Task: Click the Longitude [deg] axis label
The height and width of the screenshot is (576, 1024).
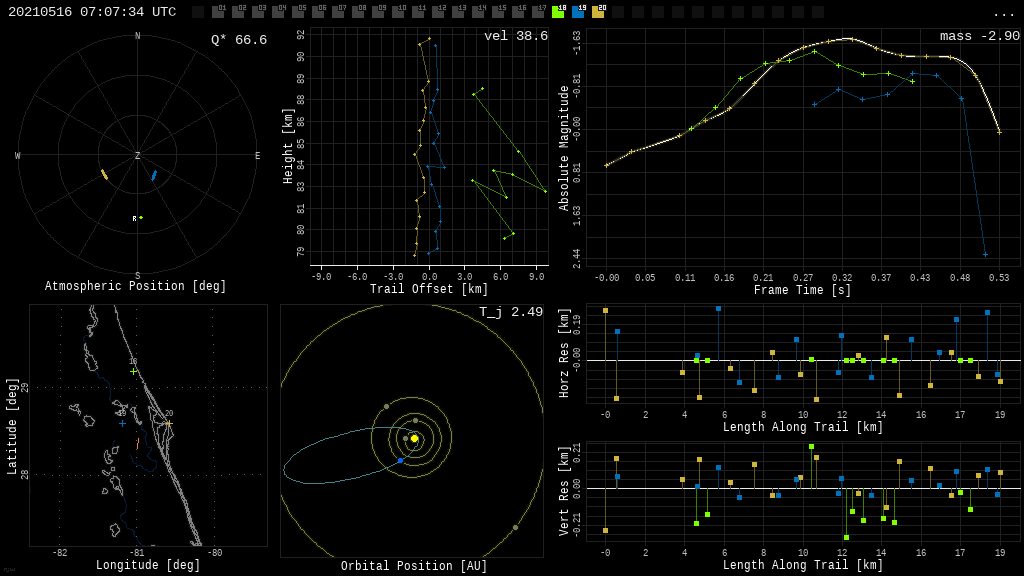Action: point(148,564)
